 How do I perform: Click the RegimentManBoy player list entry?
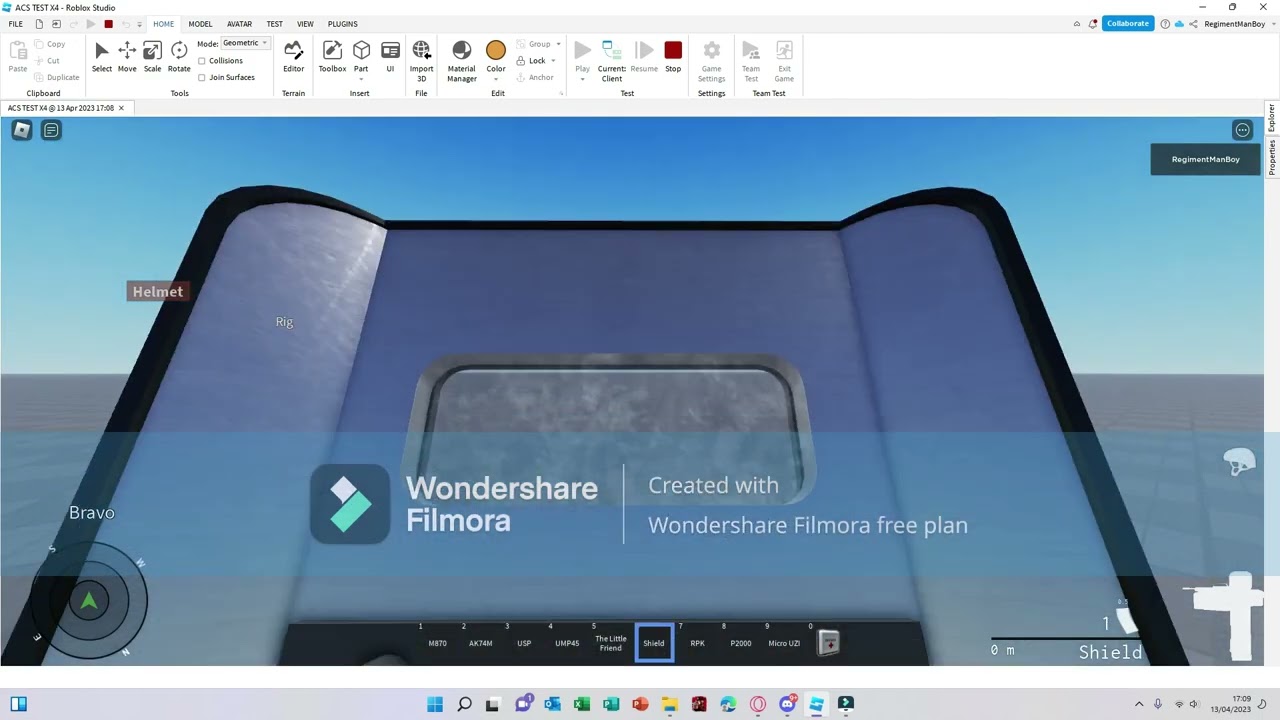pyautogui.click(x=1205, y=159)
